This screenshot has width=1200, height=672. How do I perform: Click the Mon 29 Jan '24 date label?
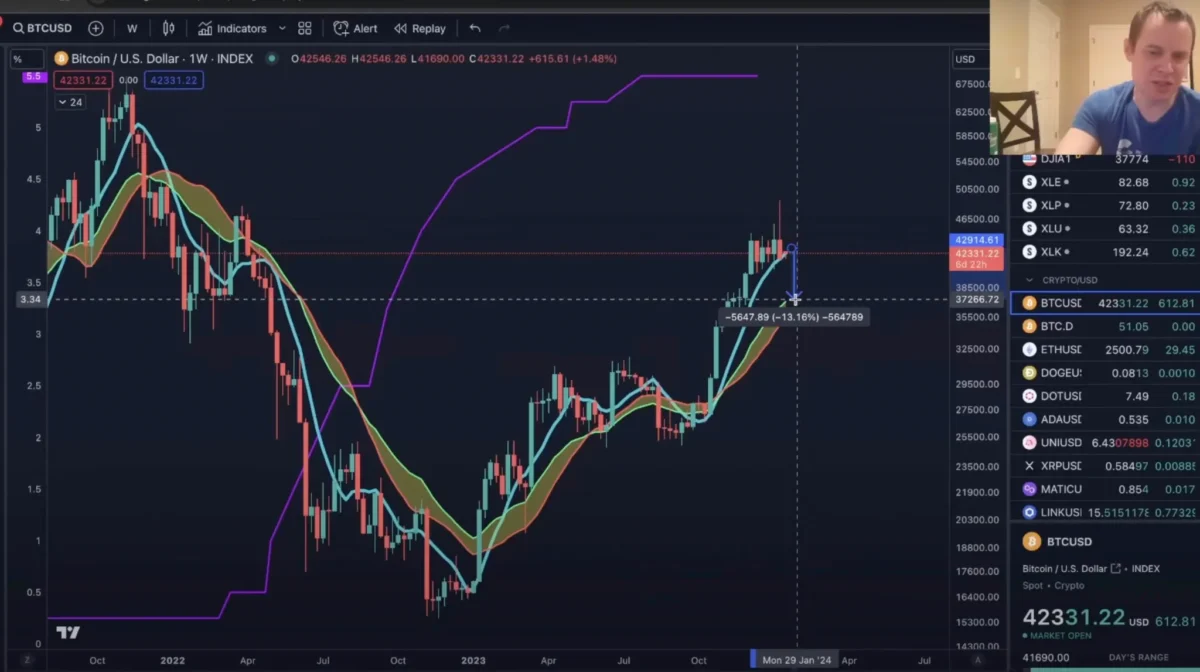pyautogui.click(x=796, y=660)
